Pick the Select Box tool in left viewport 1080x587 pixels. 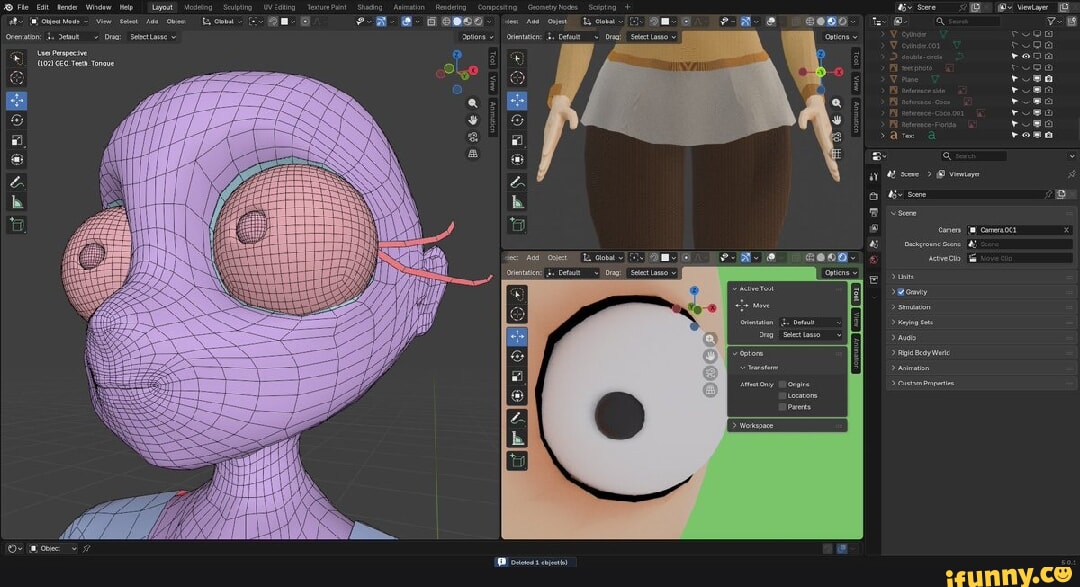pyautogui.click(x=17, y=58)
